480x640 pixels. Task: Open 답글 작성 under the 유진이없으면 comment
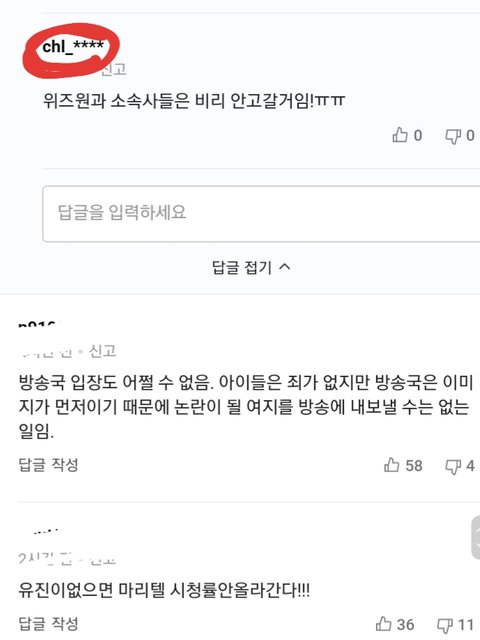49,623
